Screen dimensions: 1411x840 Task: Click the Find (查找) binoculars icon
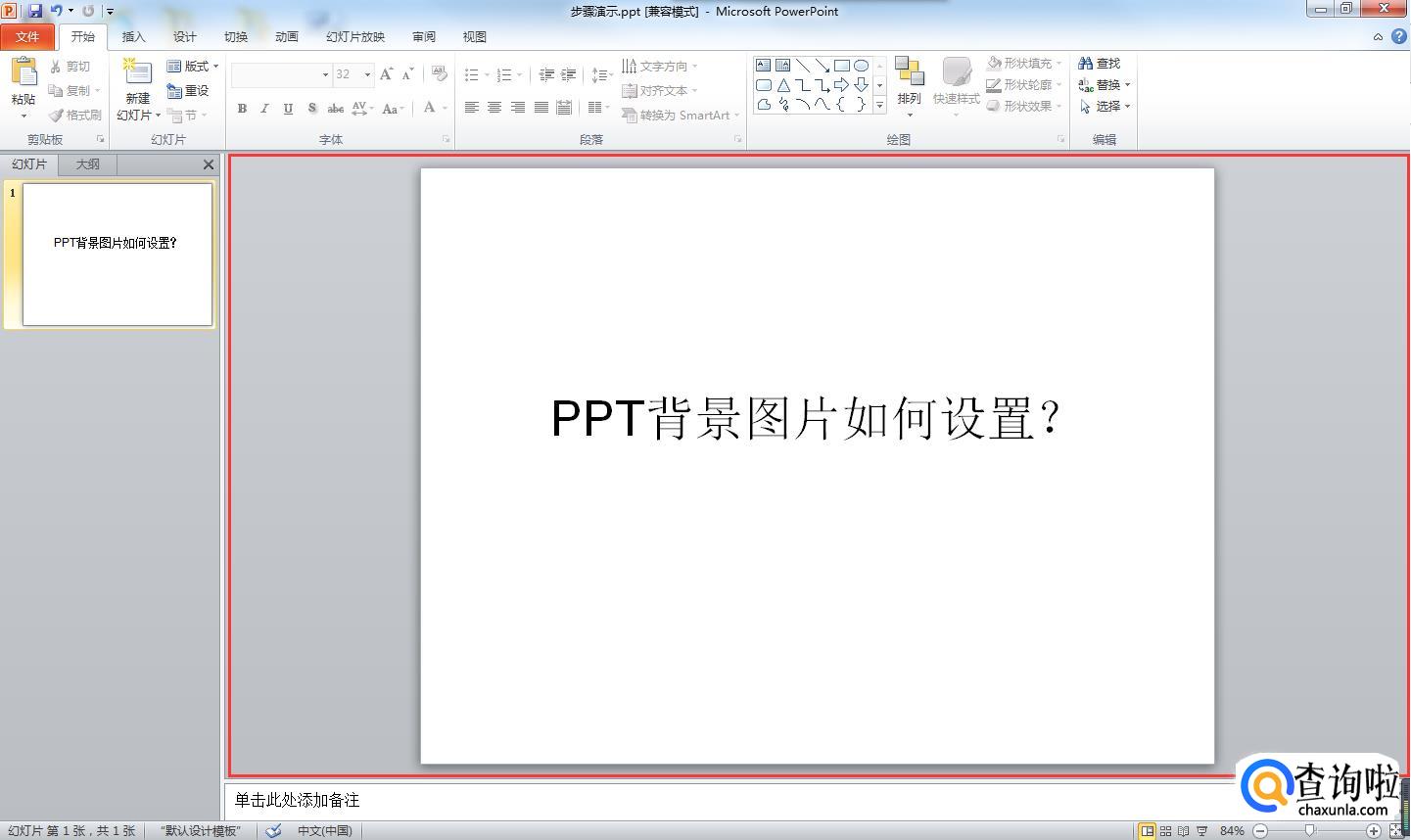coord(1085,64)
